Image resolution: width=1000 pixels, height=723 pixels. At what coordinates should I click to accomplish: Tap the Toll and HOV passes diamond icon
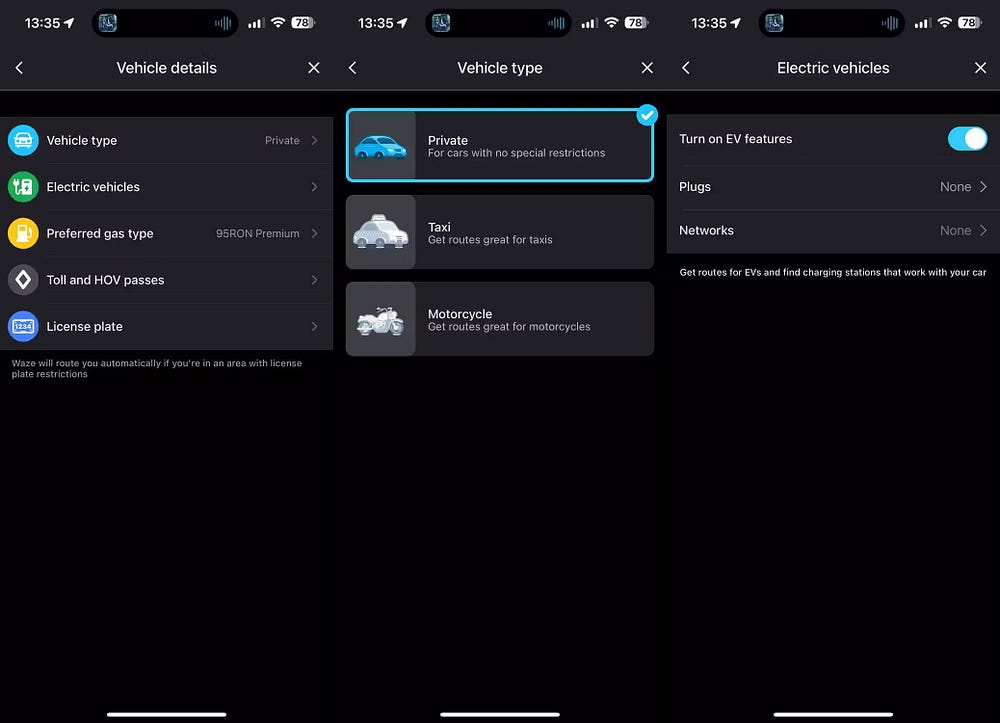23,280
